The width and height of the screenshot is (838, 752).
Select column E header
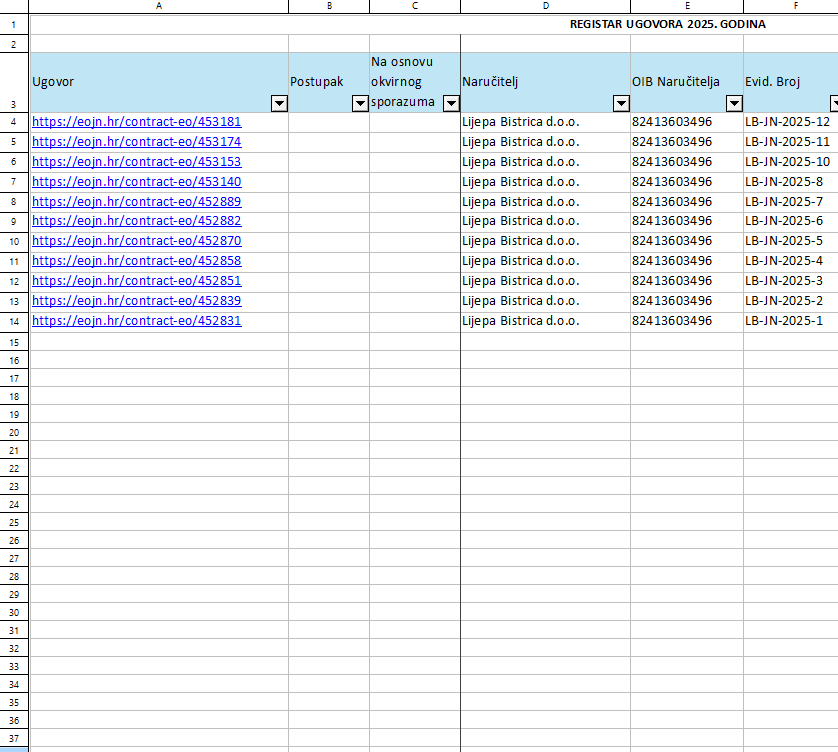point(687,6)
